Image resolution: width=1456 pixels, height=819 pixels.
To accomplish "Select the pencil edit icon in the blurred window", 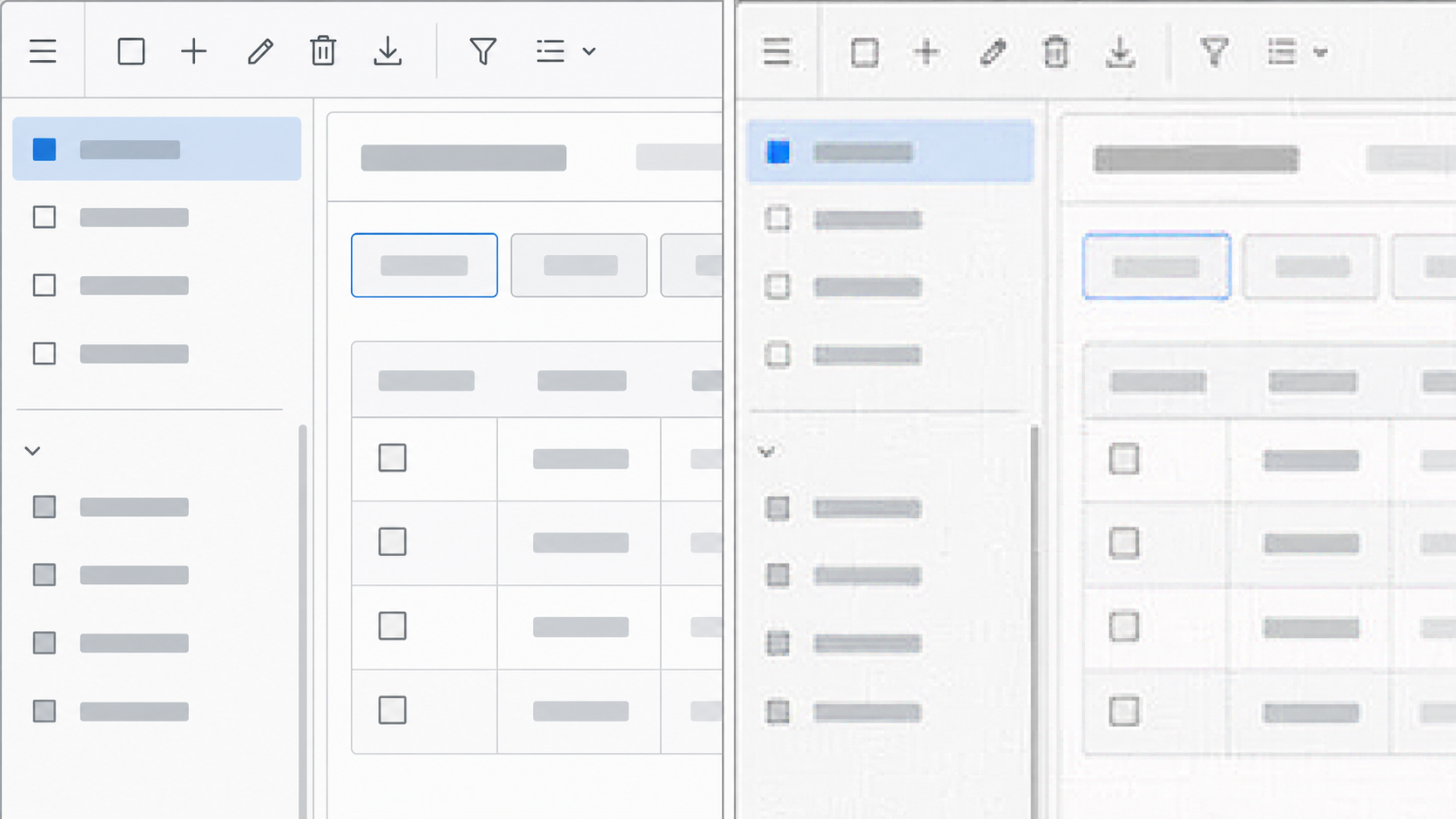I will pyautogui.click(x=993, y=52).
